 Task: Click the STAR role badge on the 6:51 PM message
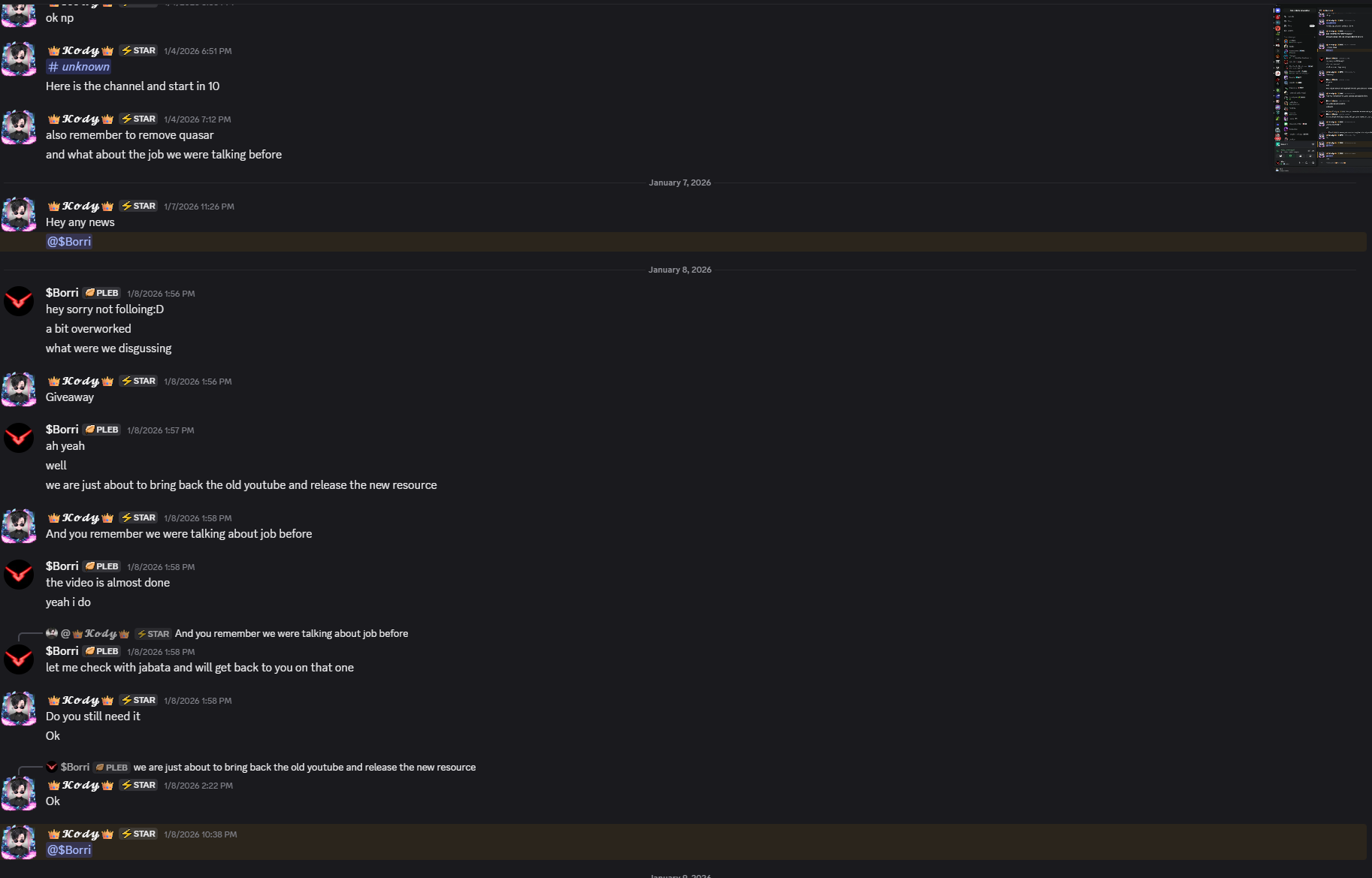coord(138,51)
